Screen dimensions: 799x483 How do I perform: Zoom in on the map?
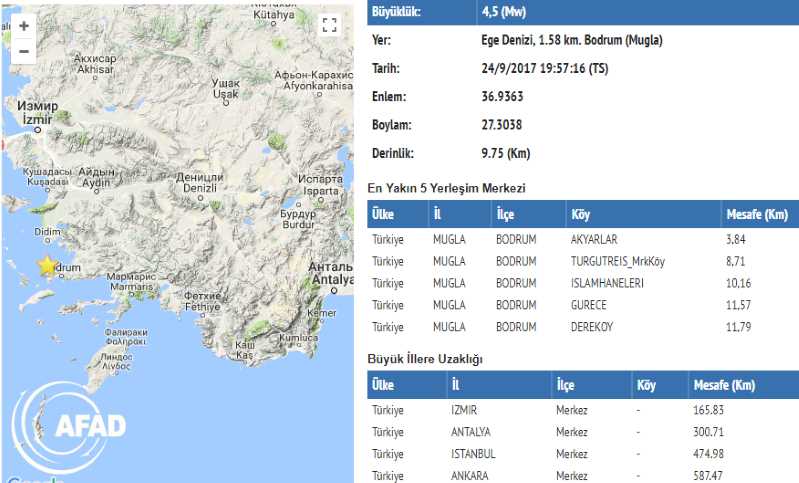click(x=24, y=26)
